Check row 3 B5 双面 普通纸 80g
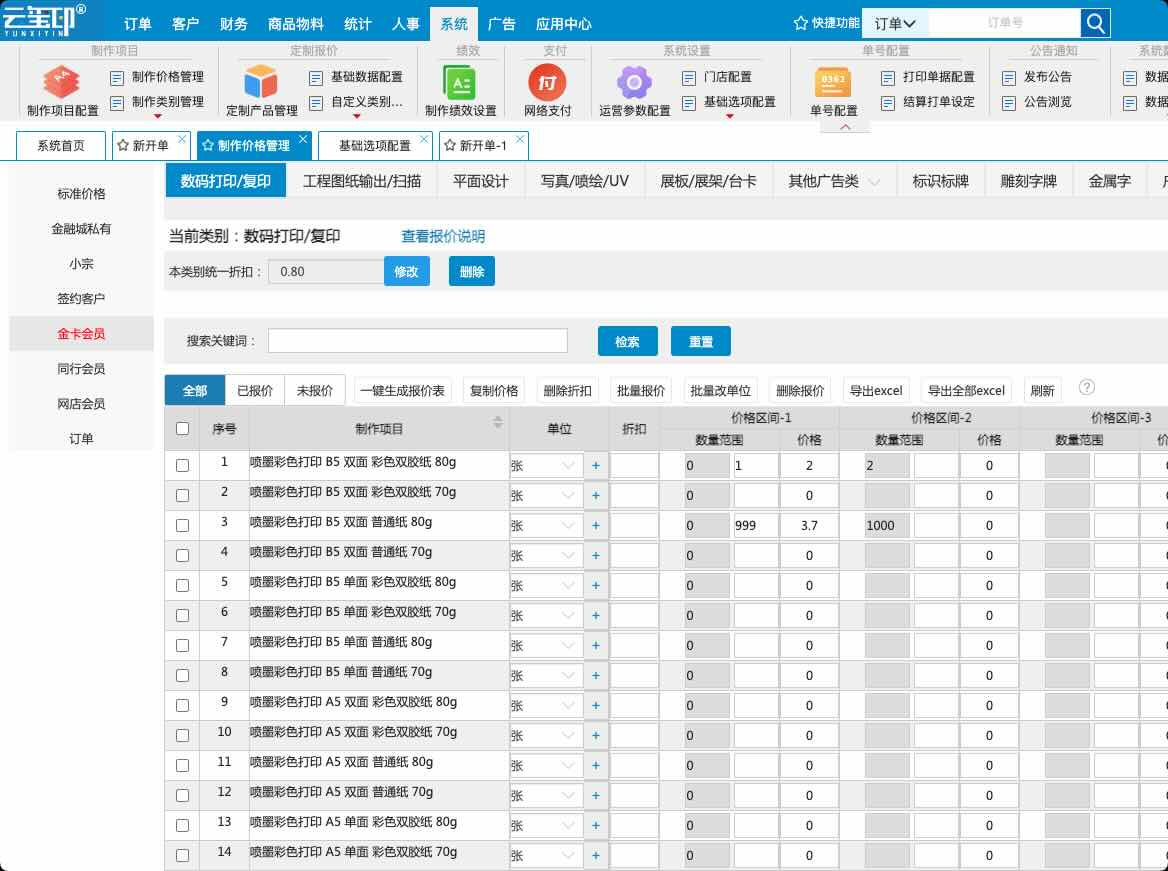The width and height of the screenshot is (1168, 871). (182, 525)
